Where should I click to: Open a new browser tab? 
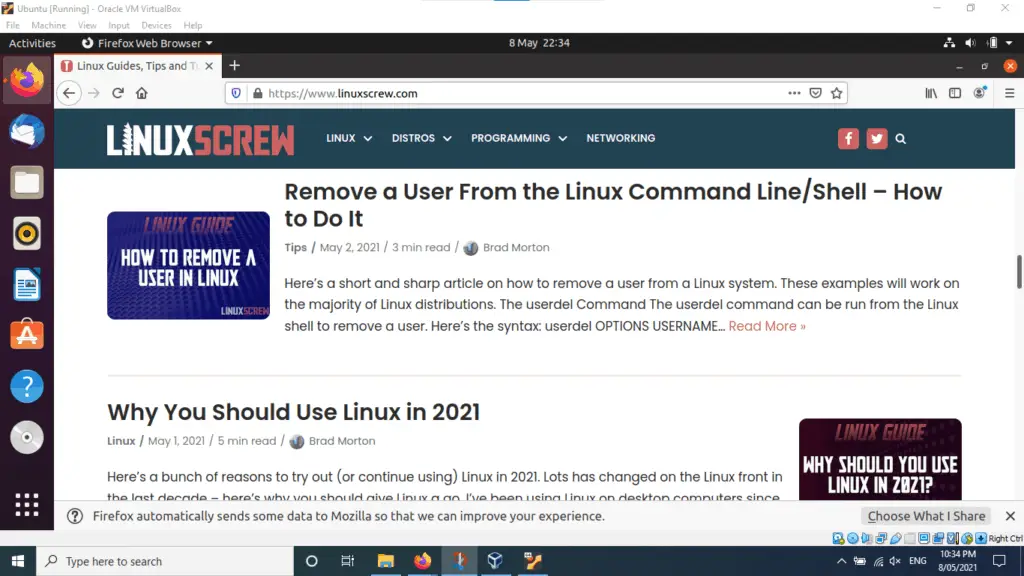(234, 65)
